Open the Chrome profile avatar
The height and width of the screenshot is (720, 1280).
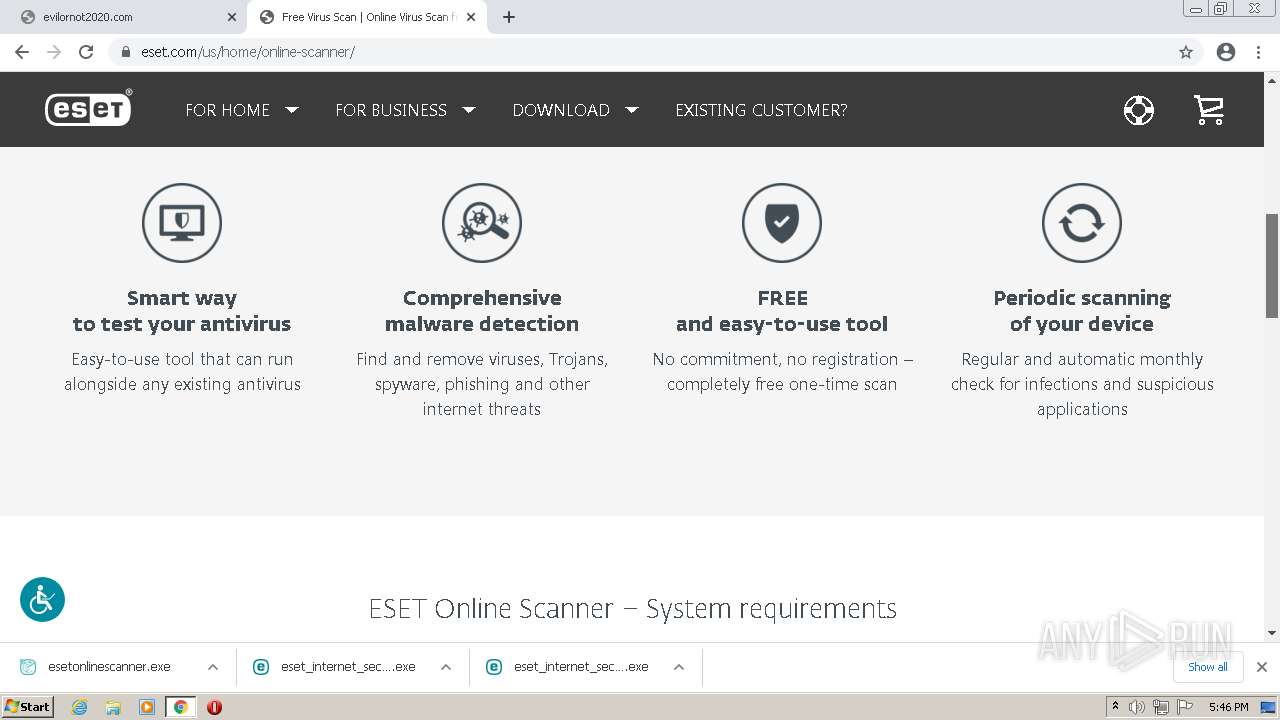1226,52
